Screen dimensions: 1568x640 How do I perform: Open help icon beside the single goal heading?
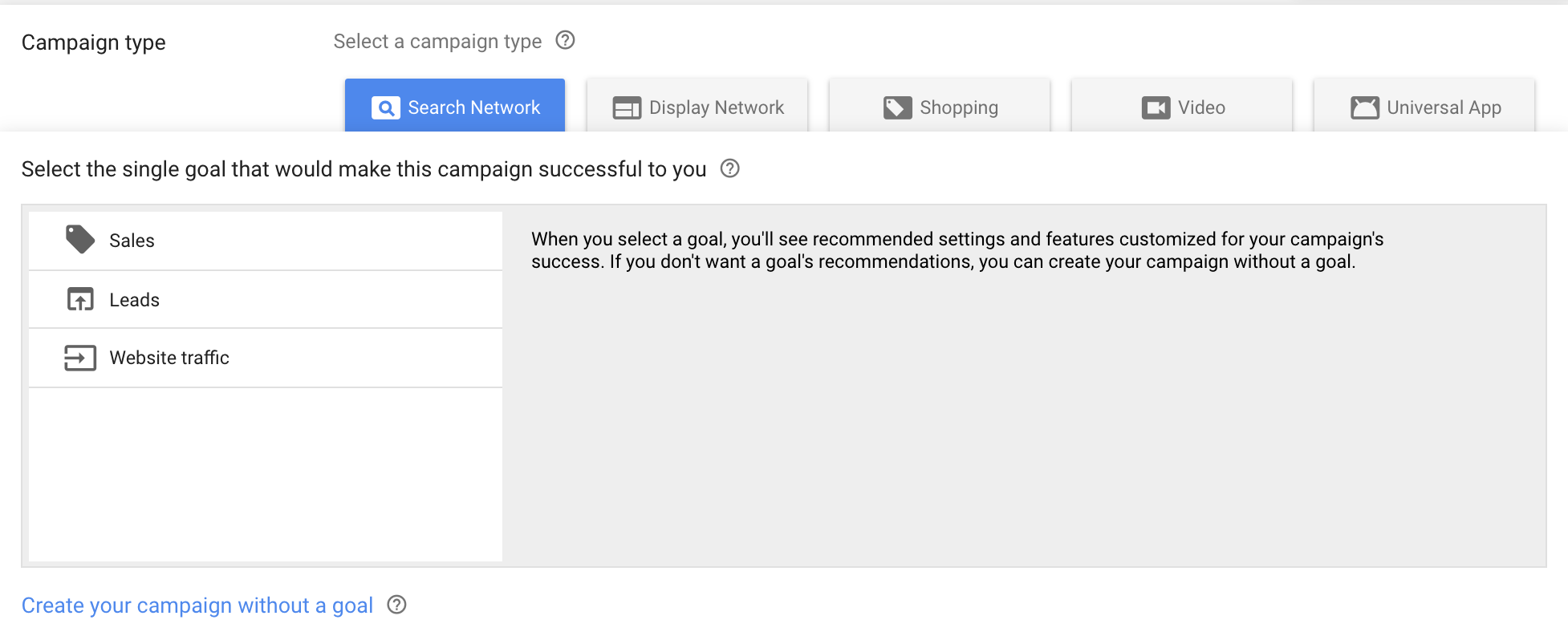[729, 168]
